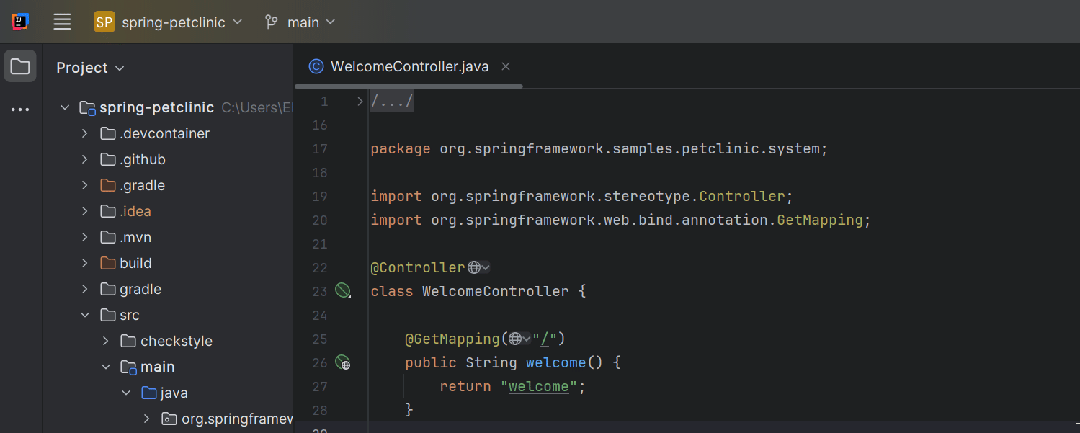Select the .devcontainer folder row
Screen dimensions: 1080x433
coord(168,134)
